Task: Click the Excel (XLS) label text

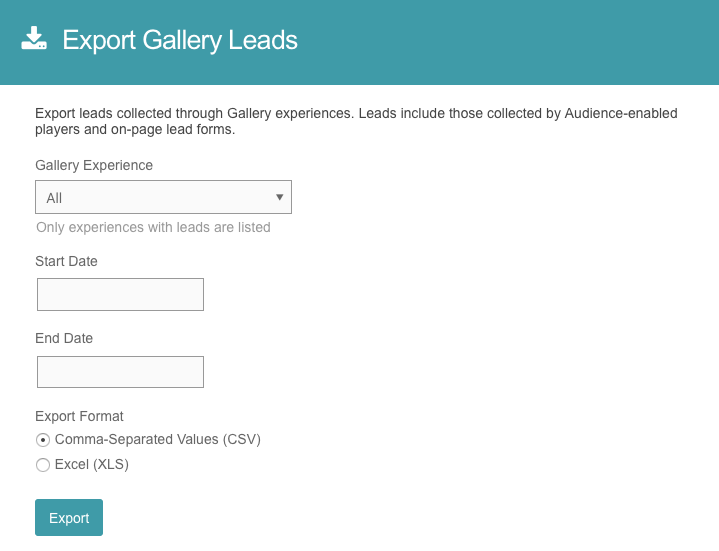Action: 92,465
